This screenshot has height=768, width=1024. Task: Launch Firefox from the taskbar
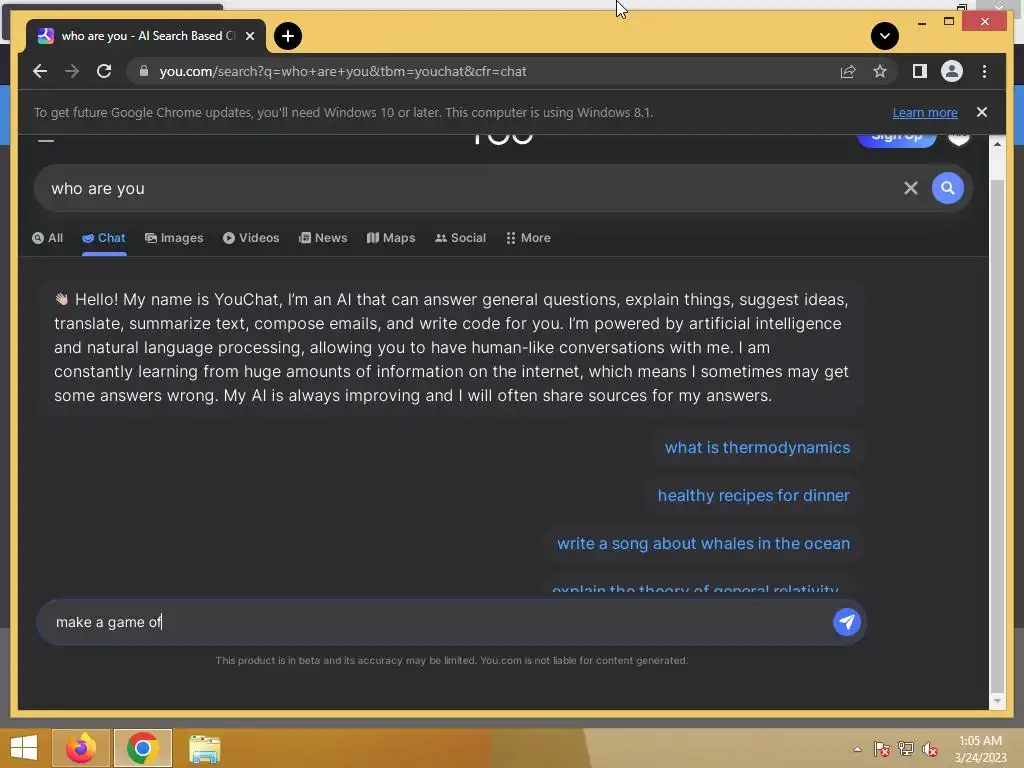(81, 748)
